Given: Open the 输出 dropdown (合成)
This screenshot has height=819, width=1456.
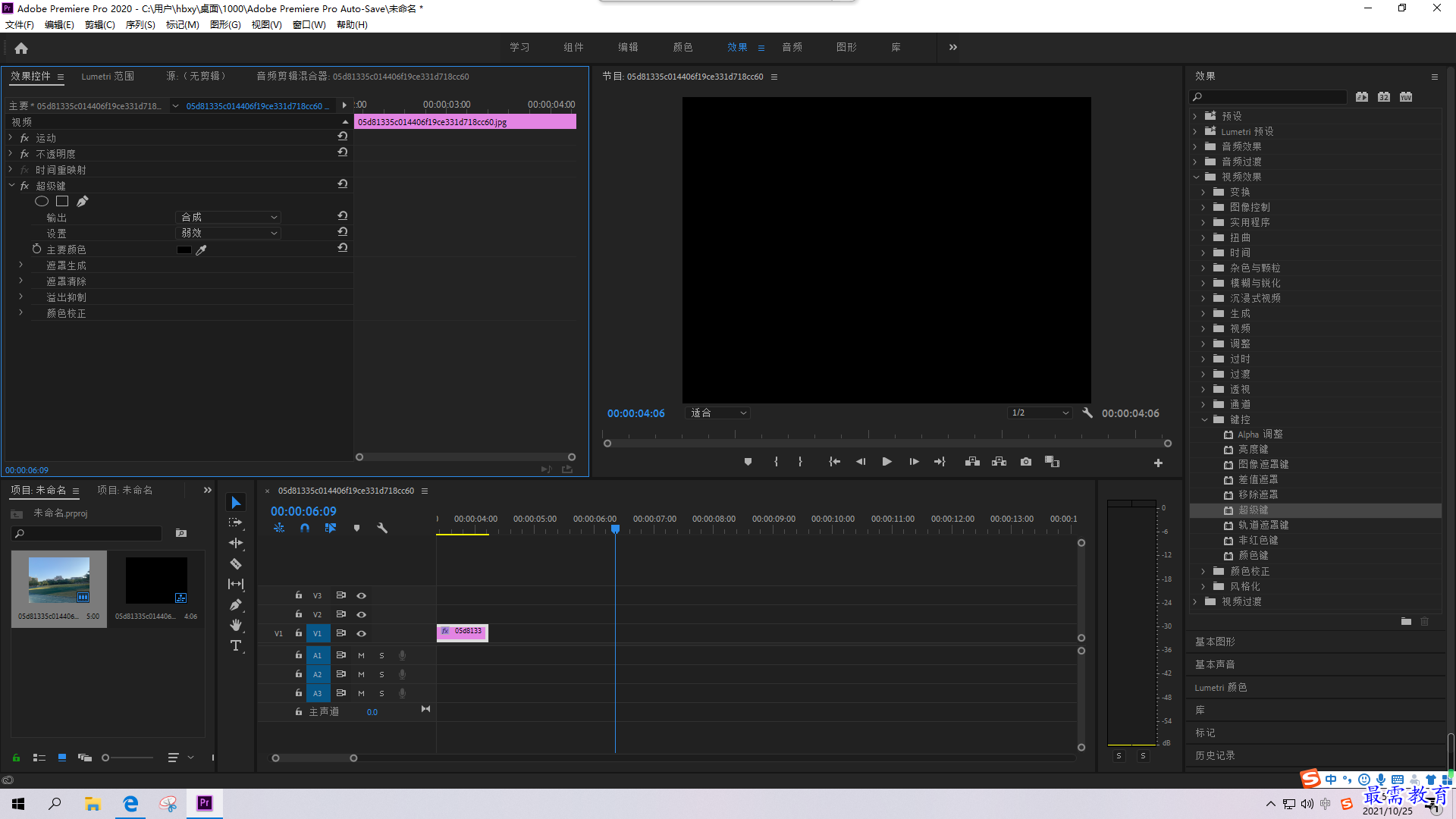Looking at the screenshot, I should pyautogui.click(x=228, y=217).
